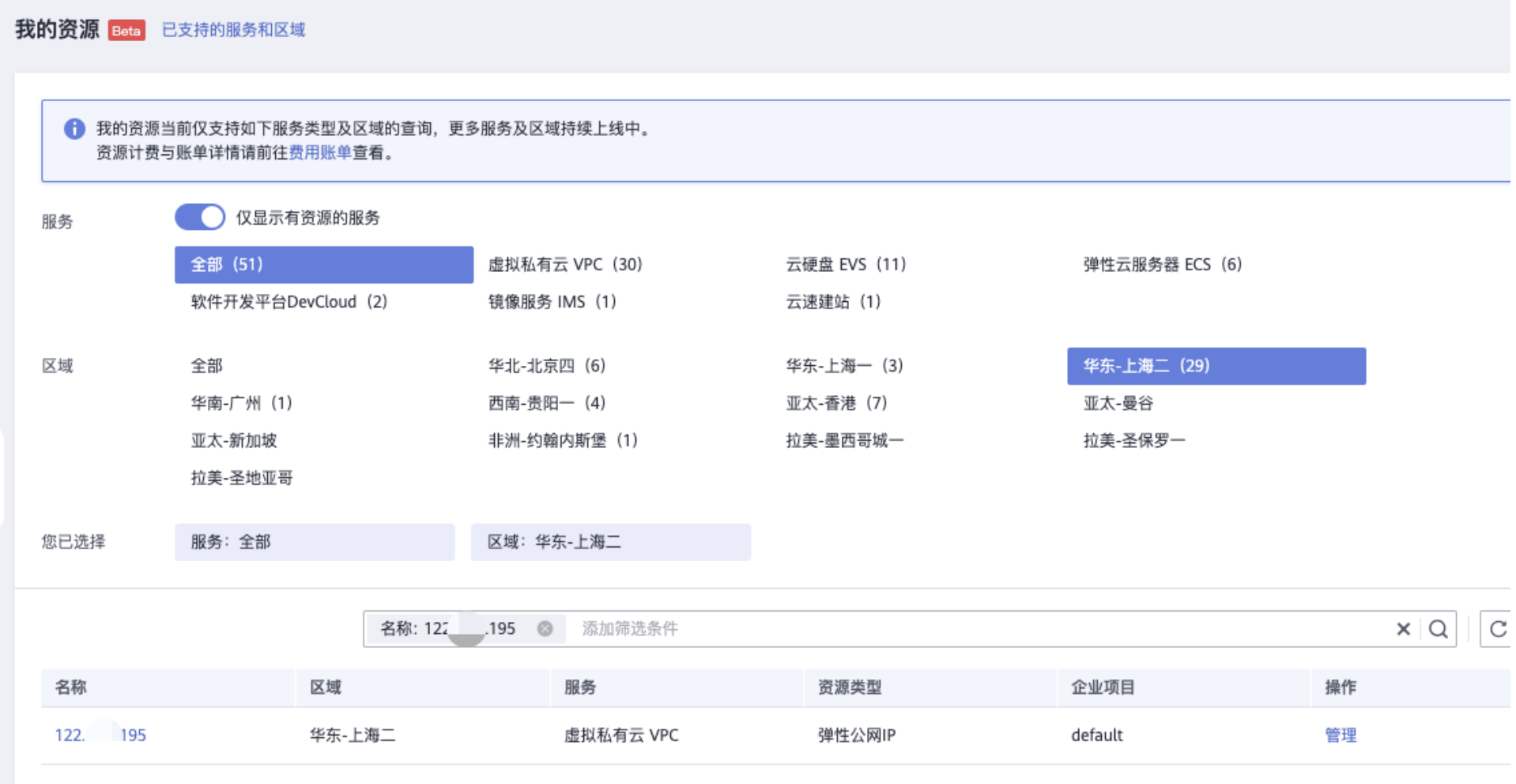Open resource 122.*.195 name link

point(100,735)
